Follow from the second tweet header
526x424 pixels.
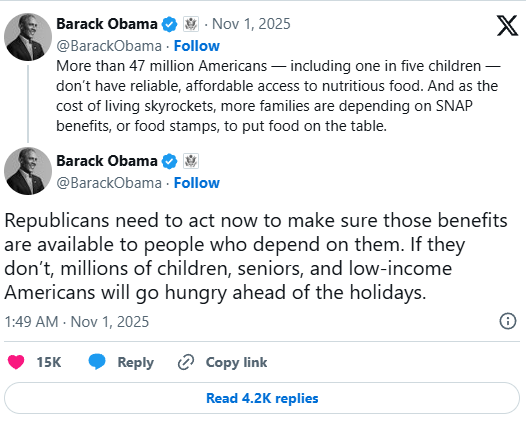coord(197,183)
